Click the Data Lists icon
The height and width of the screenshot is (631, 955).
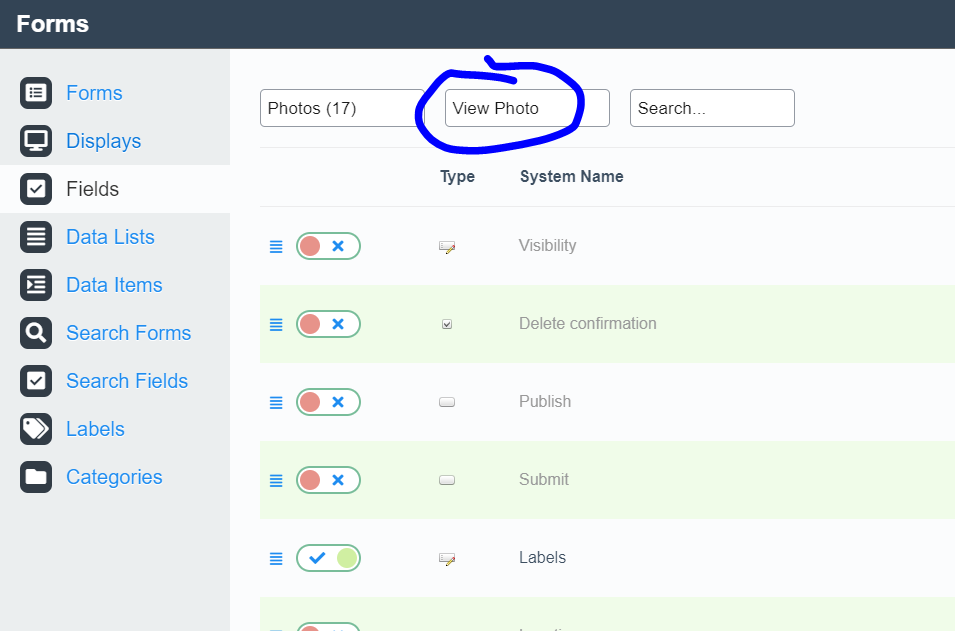tap(36, 237)
